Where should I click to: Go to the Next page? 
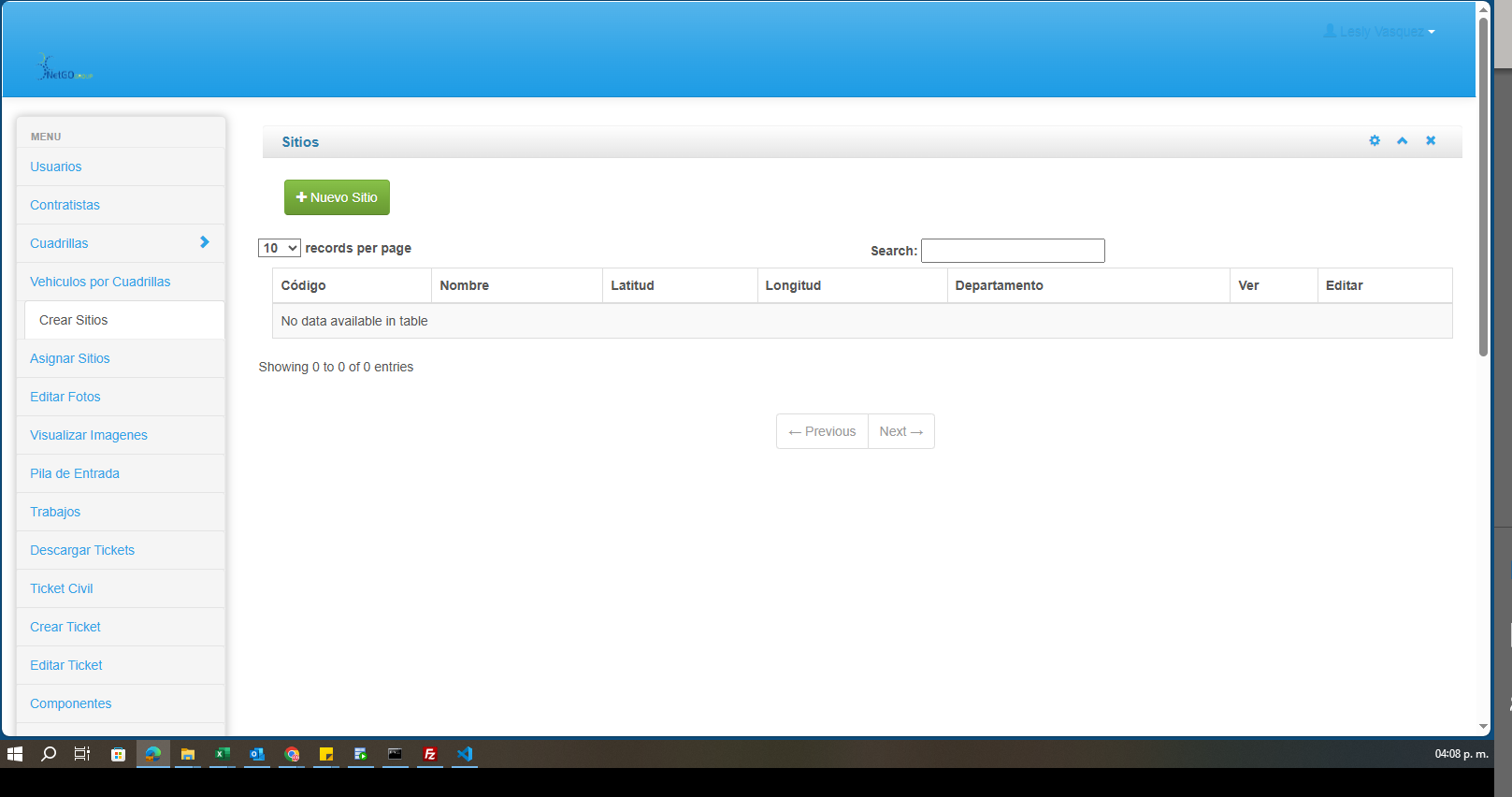pyautogui.click(x=900, y=431)
